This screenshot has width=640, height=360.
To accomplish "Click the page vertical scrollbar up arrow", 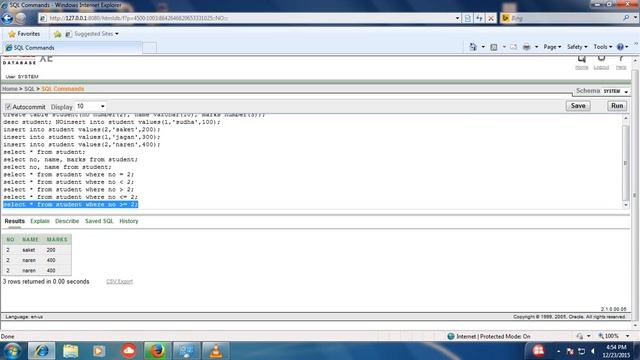I will [635, 60].
